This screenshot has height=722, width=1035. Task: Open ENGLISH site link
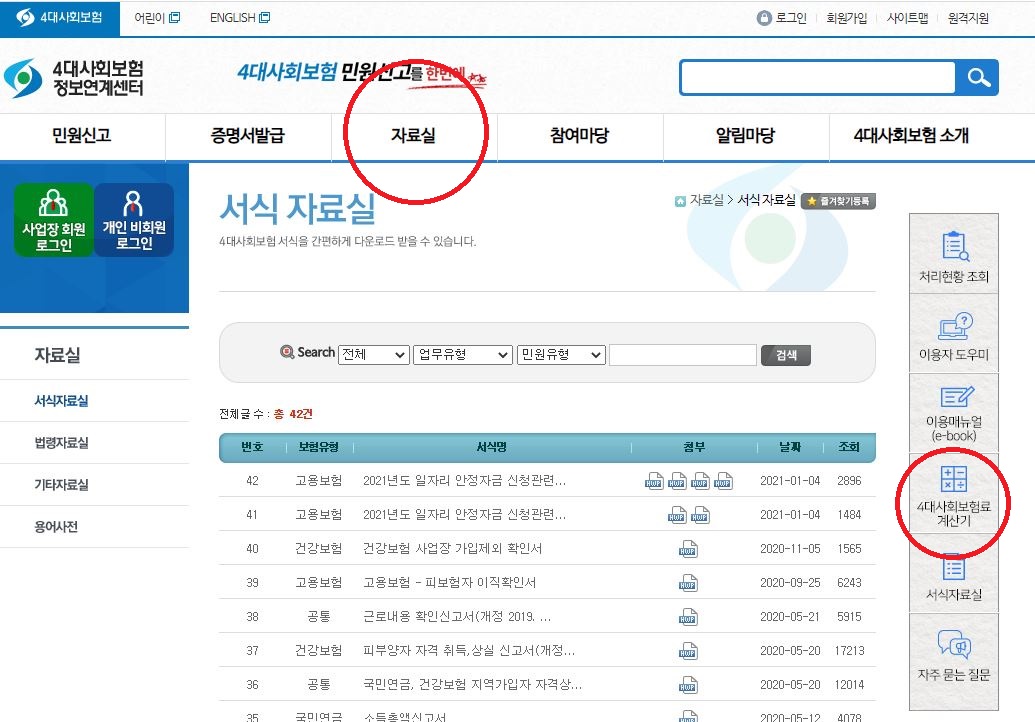(x=240, y=18)
